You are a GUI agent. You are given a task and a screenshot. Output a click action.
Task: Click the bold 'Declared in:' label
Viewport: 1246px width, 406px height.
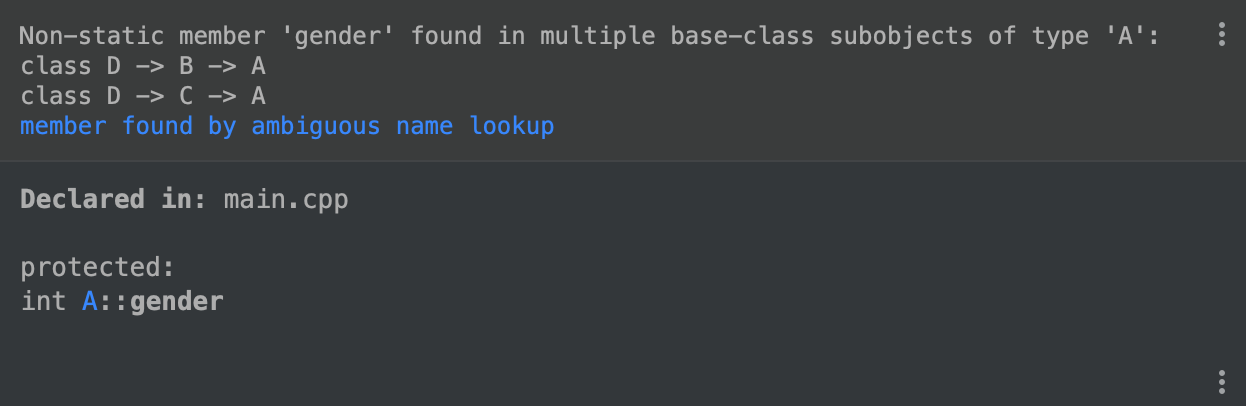point(112,199)
